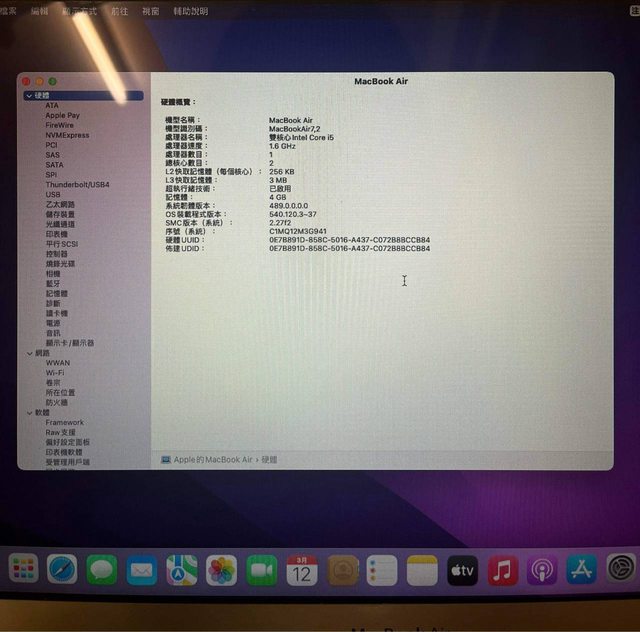Collapse the 網路 section chevron

pyautogui.click(x=29, y=354)
